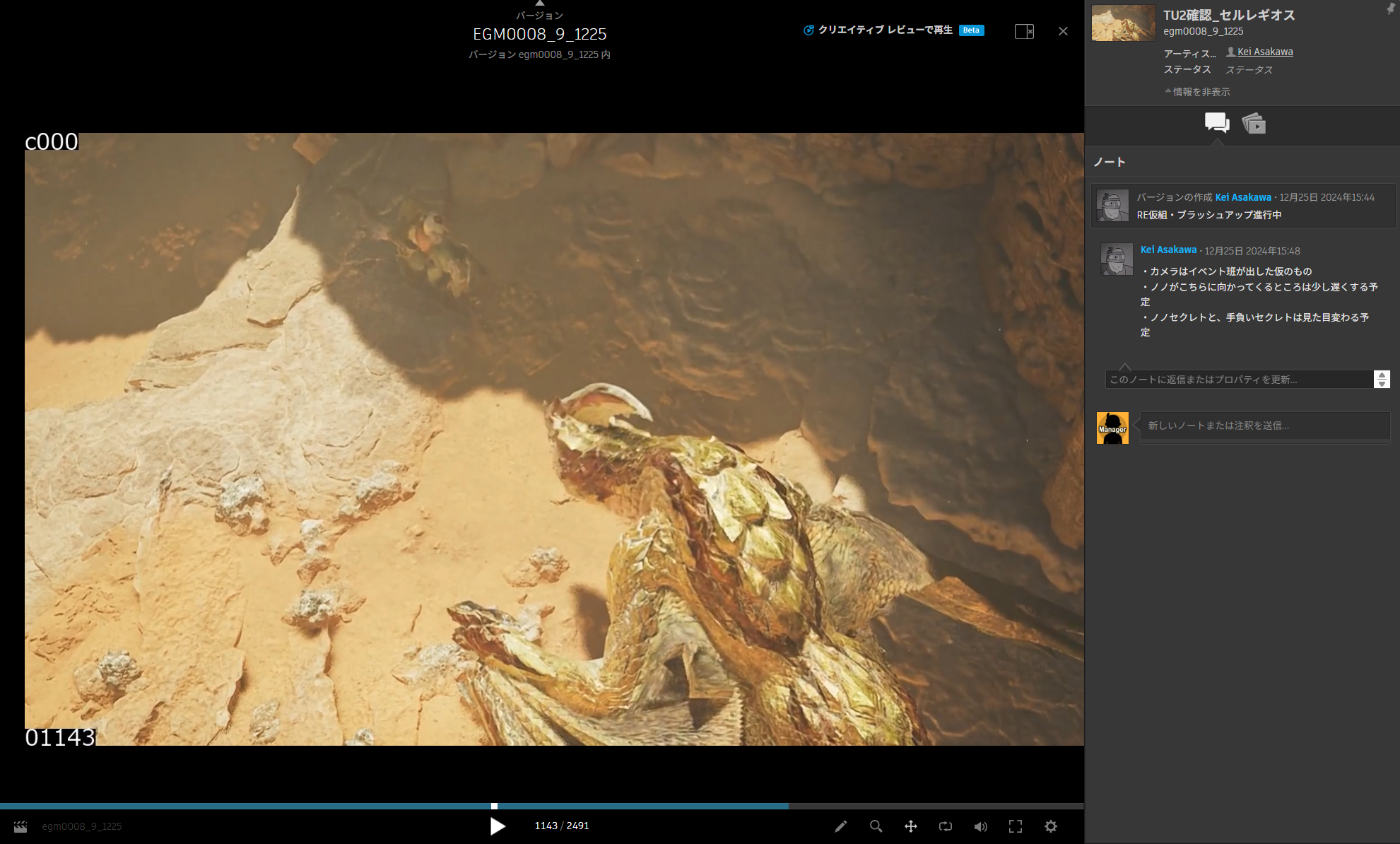Select the pencil annotation tool
This screenshot has width=1400, height=844.
pyautogui.click(x=840, y=826)
